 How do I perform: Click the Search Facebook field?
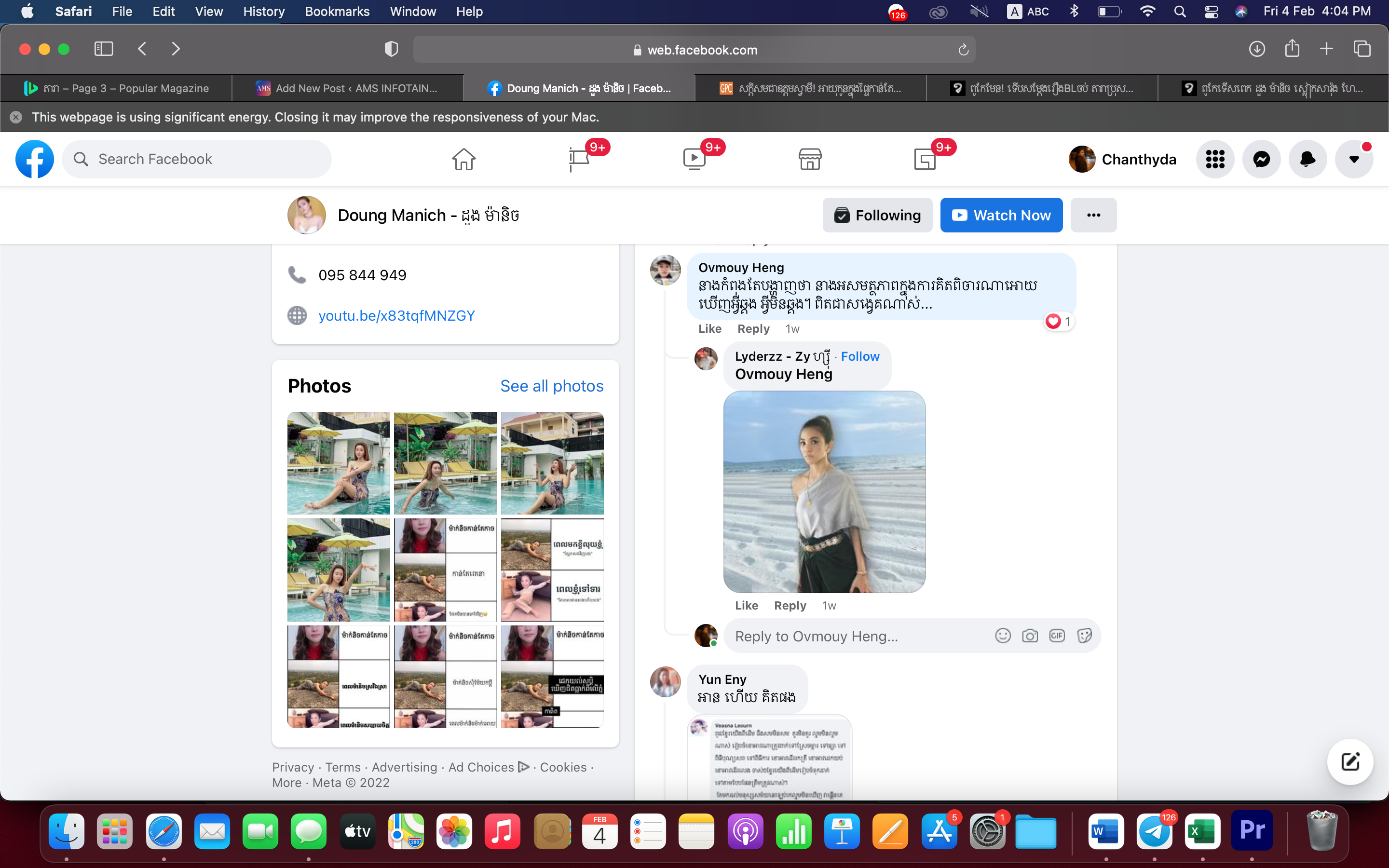pyautogui.click(x=197, y=159)
